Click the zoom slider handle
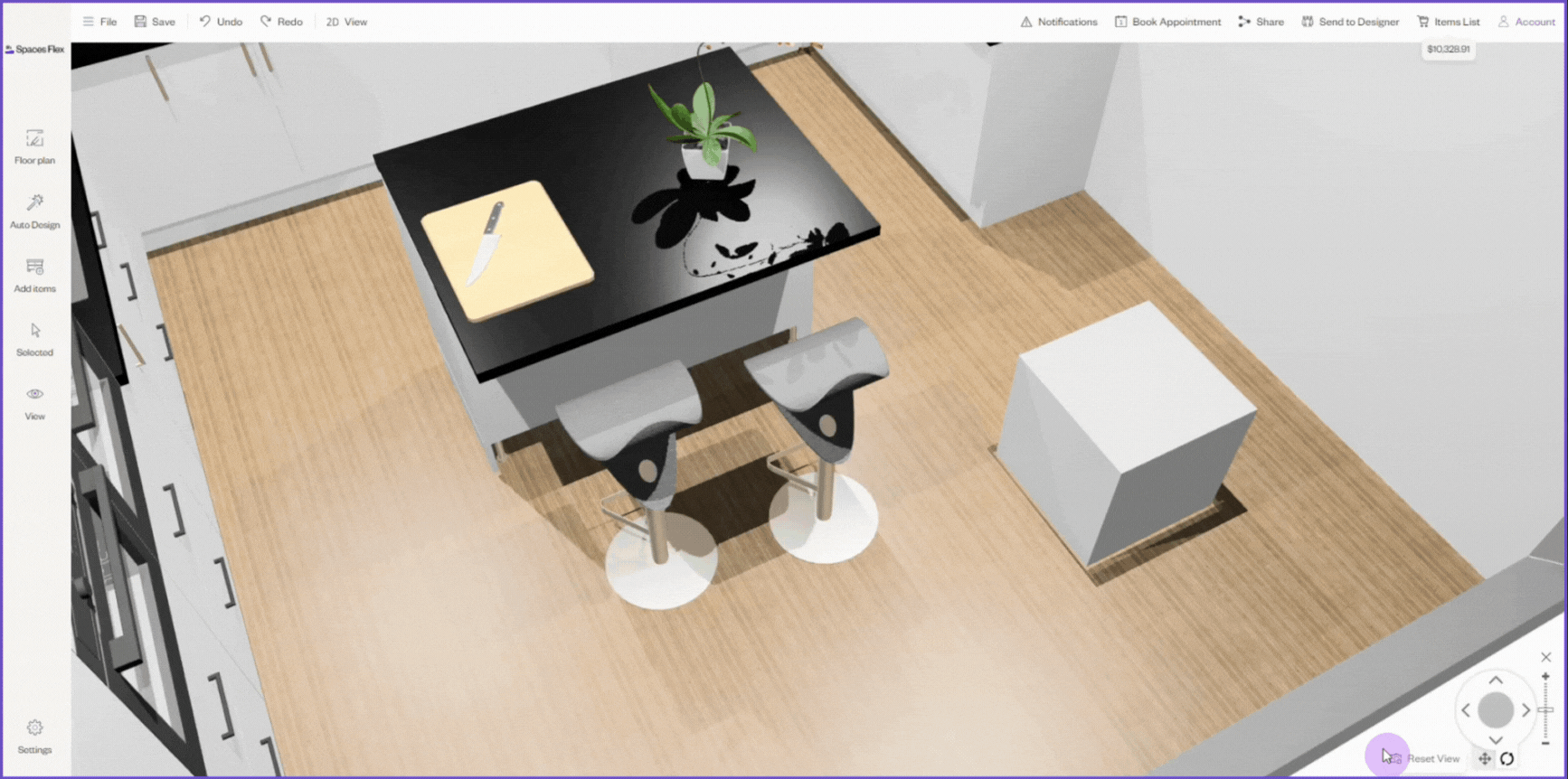 coord(1545,710)
